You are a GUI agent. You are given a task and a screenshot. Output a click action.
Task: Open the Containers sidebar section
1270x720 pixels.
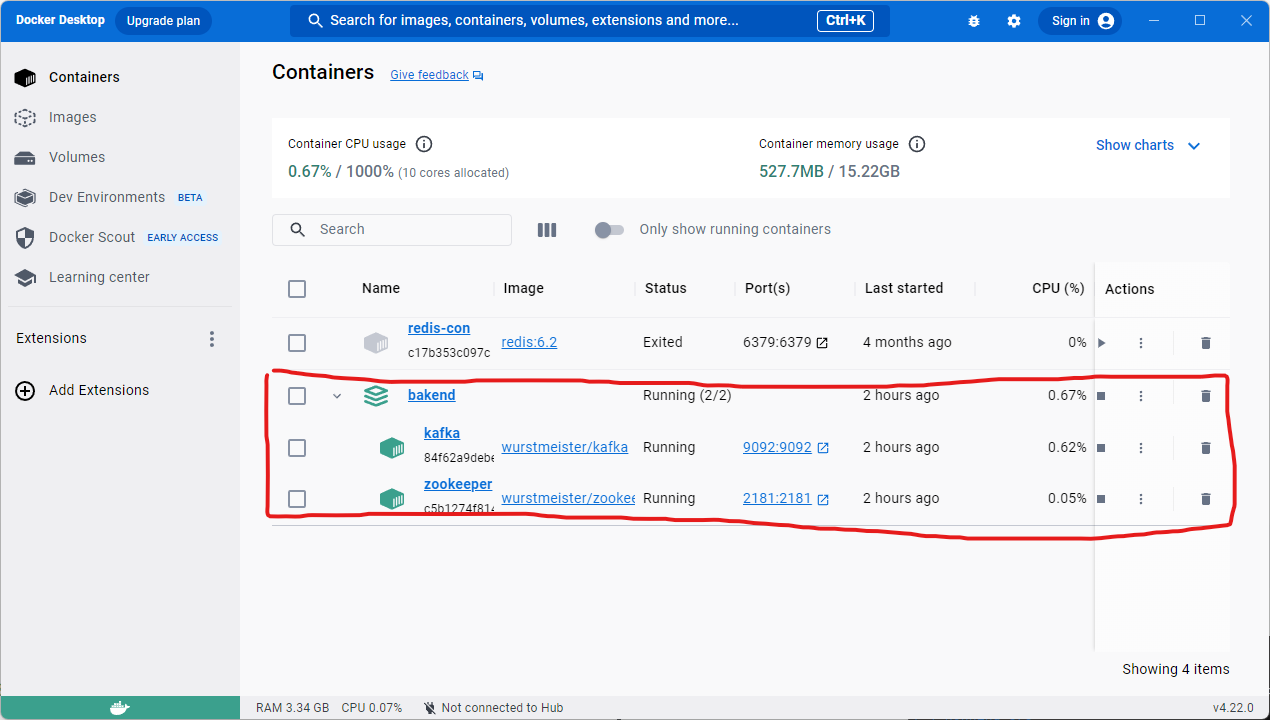pos(120,77)
